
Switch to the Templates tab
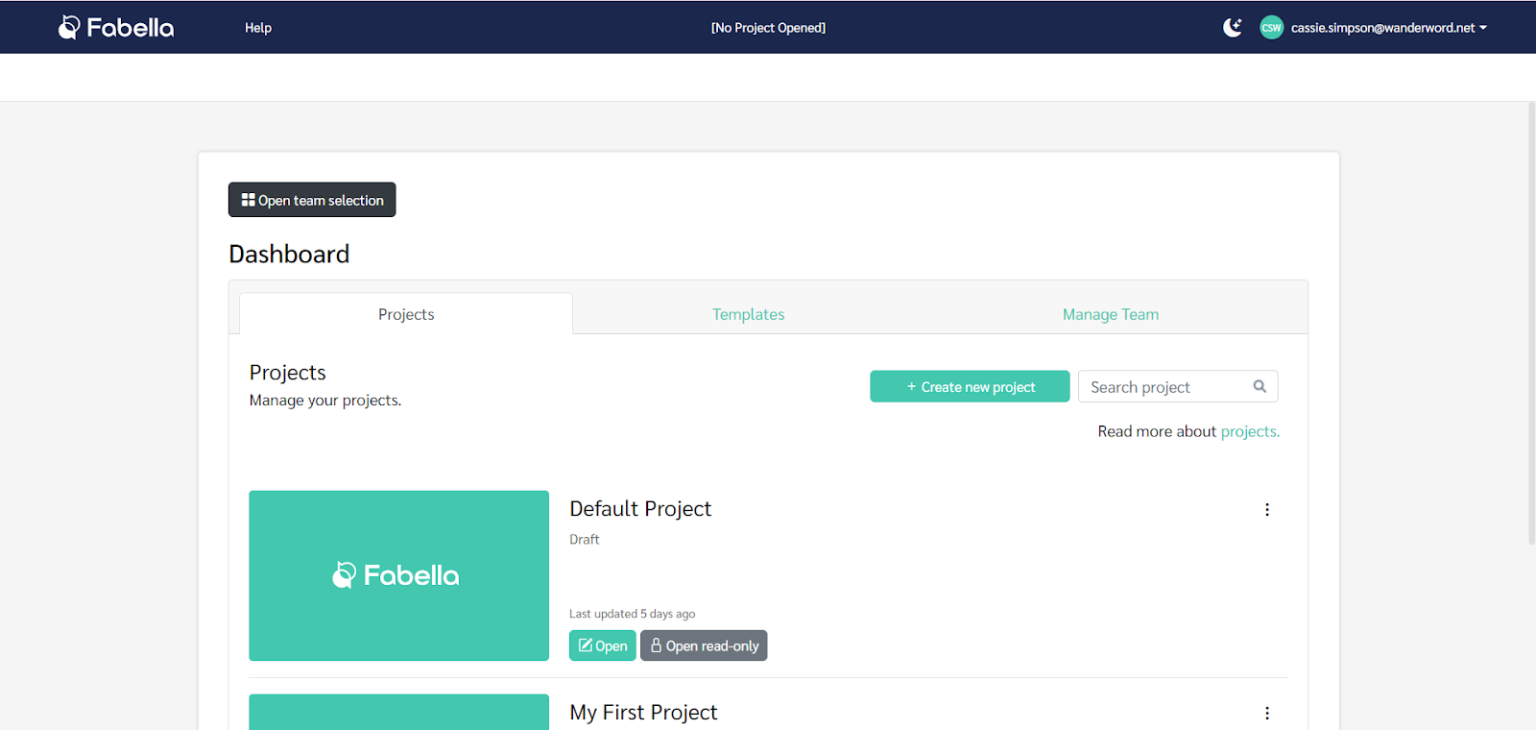[748, 313]
